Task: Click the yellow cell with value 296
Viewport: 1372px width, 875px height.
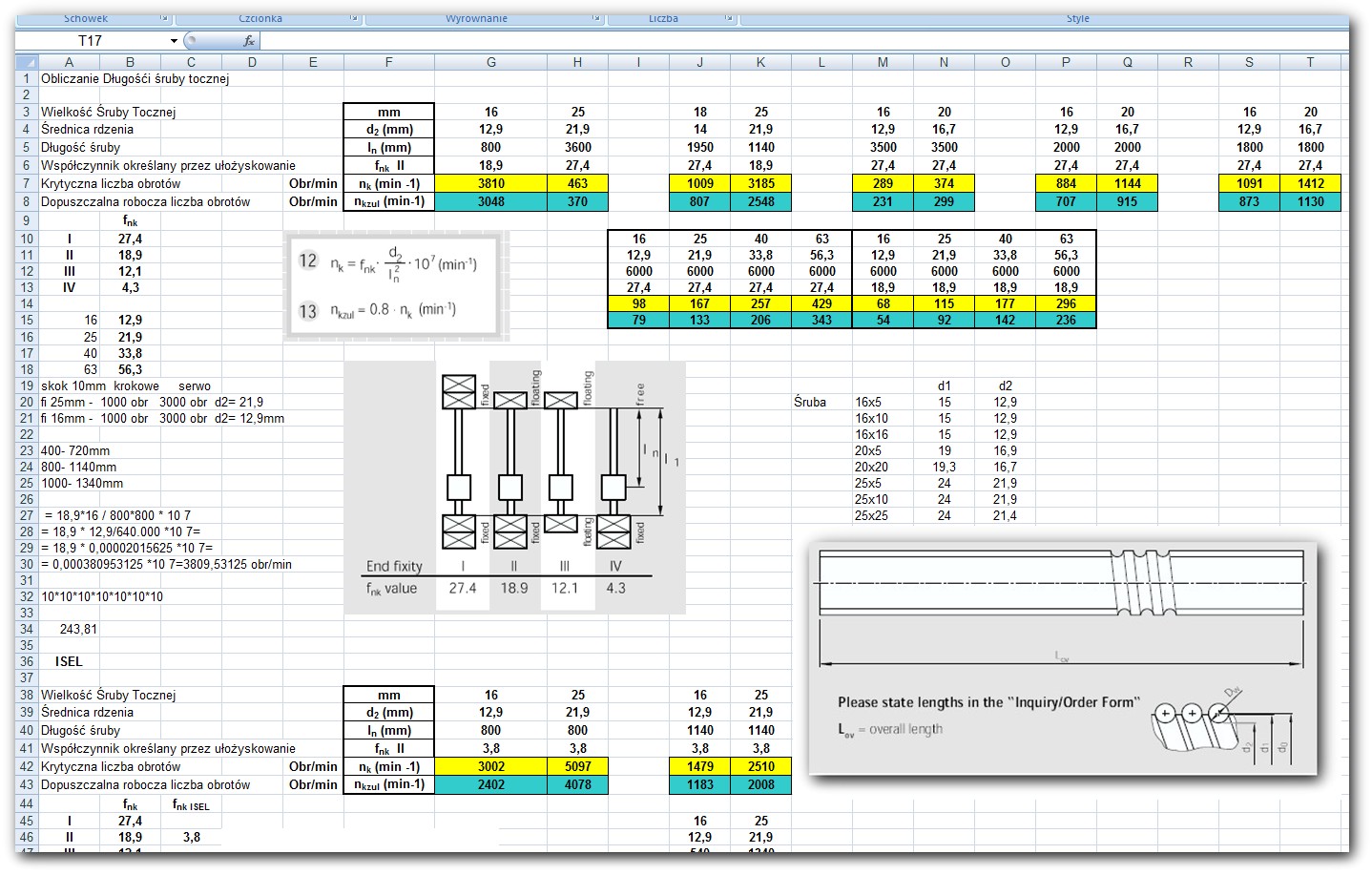Action: 1066,303
